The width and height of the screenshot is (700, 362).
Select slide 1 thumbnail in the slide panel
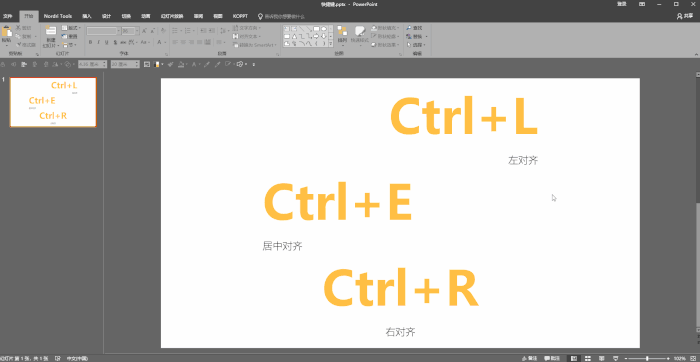pyautogui.click(x=53, y=102)
